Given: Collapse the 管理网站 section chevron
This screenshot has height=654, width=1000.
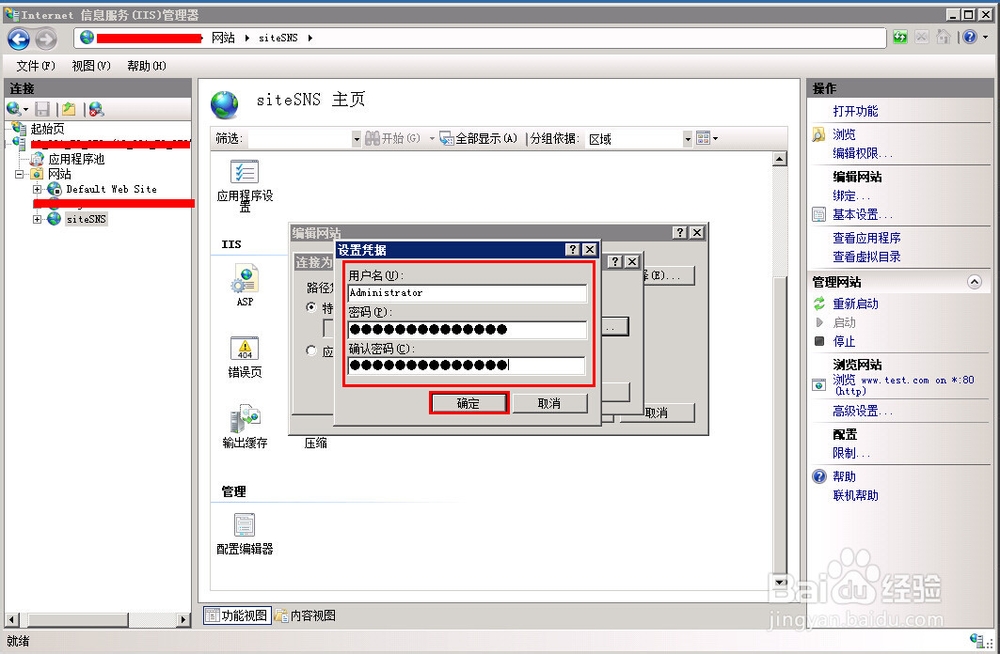Looking at the screenshot, I should click(x=975, y=282).
